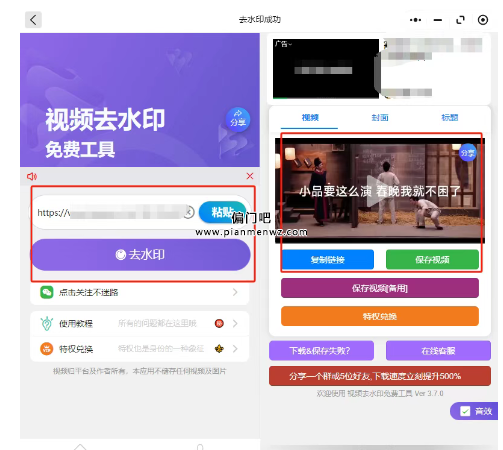This screenshot has width=503, height=450.
Task: Click the blue 粘贴 paste button
Action: [223, 212]
